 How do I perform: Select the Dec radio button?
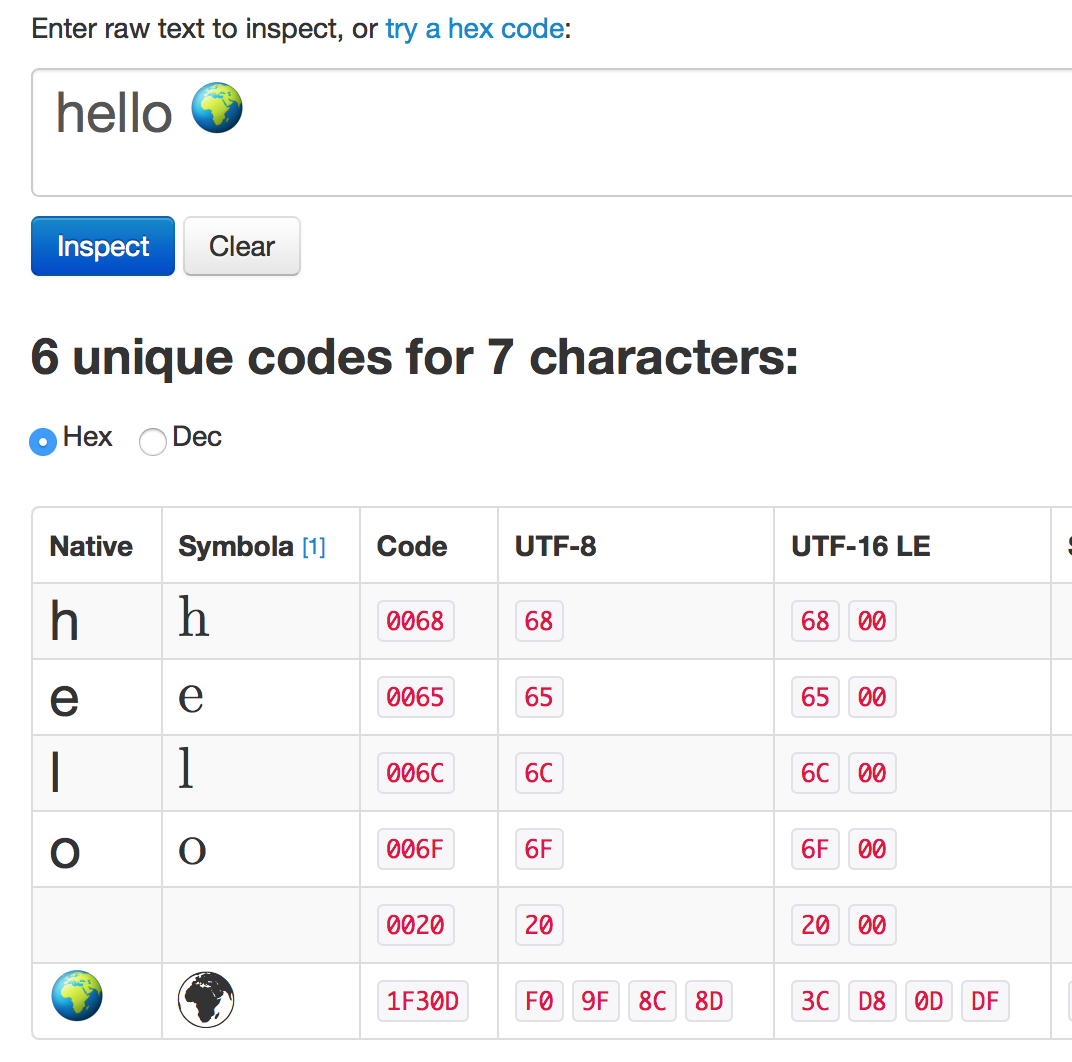tap(153, 441)
